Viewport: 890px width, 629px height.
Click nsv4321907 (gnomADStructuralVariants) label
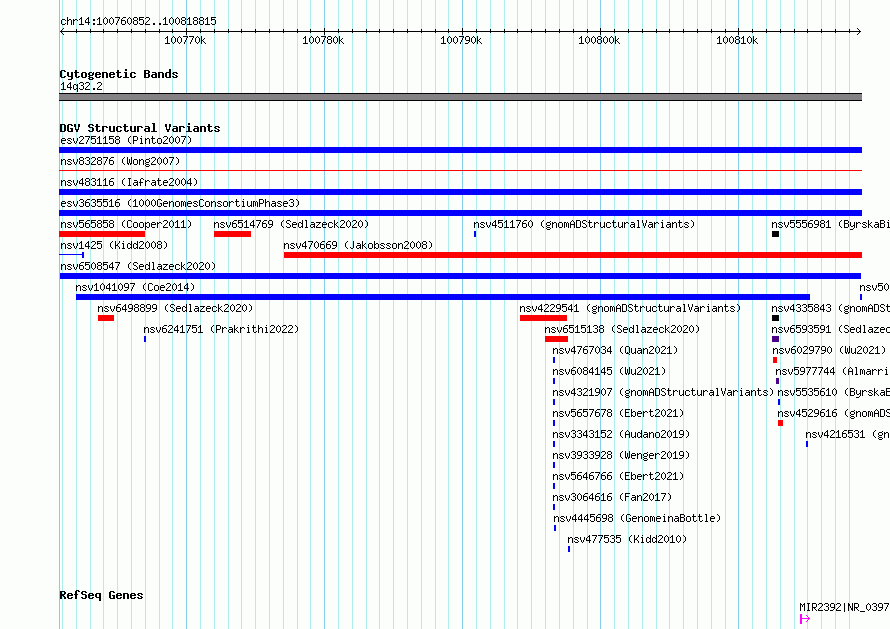tap(663, 392)
